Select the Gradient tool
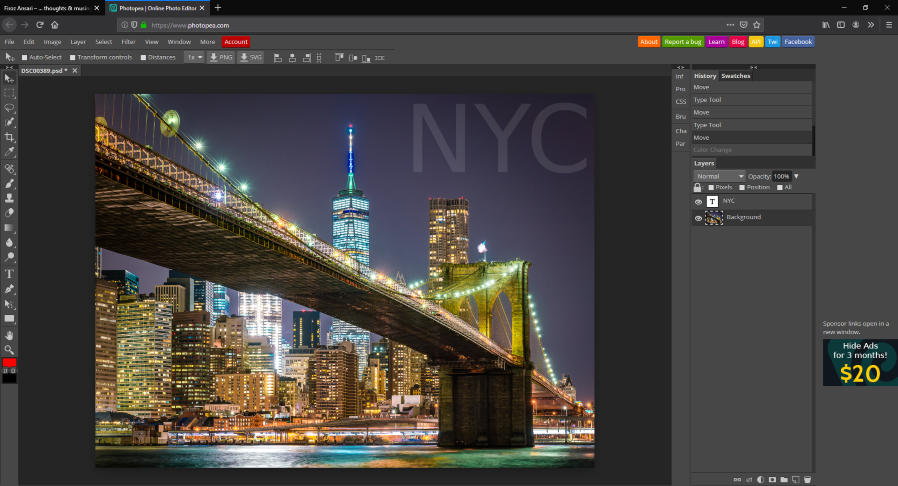 coord(9,228)
